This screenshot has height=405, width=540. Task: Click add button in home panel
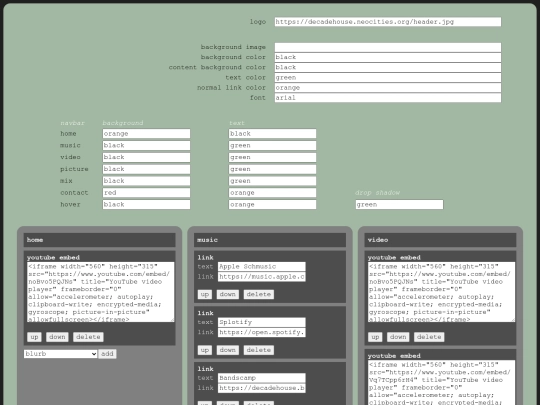pyautogui.click(x=107, y=354)
